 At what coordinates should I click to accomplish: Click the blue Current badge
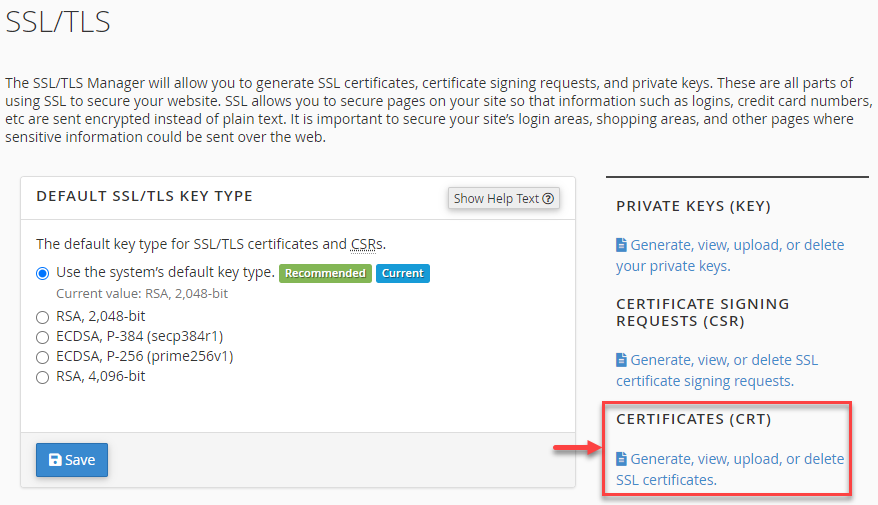[403, 273]
